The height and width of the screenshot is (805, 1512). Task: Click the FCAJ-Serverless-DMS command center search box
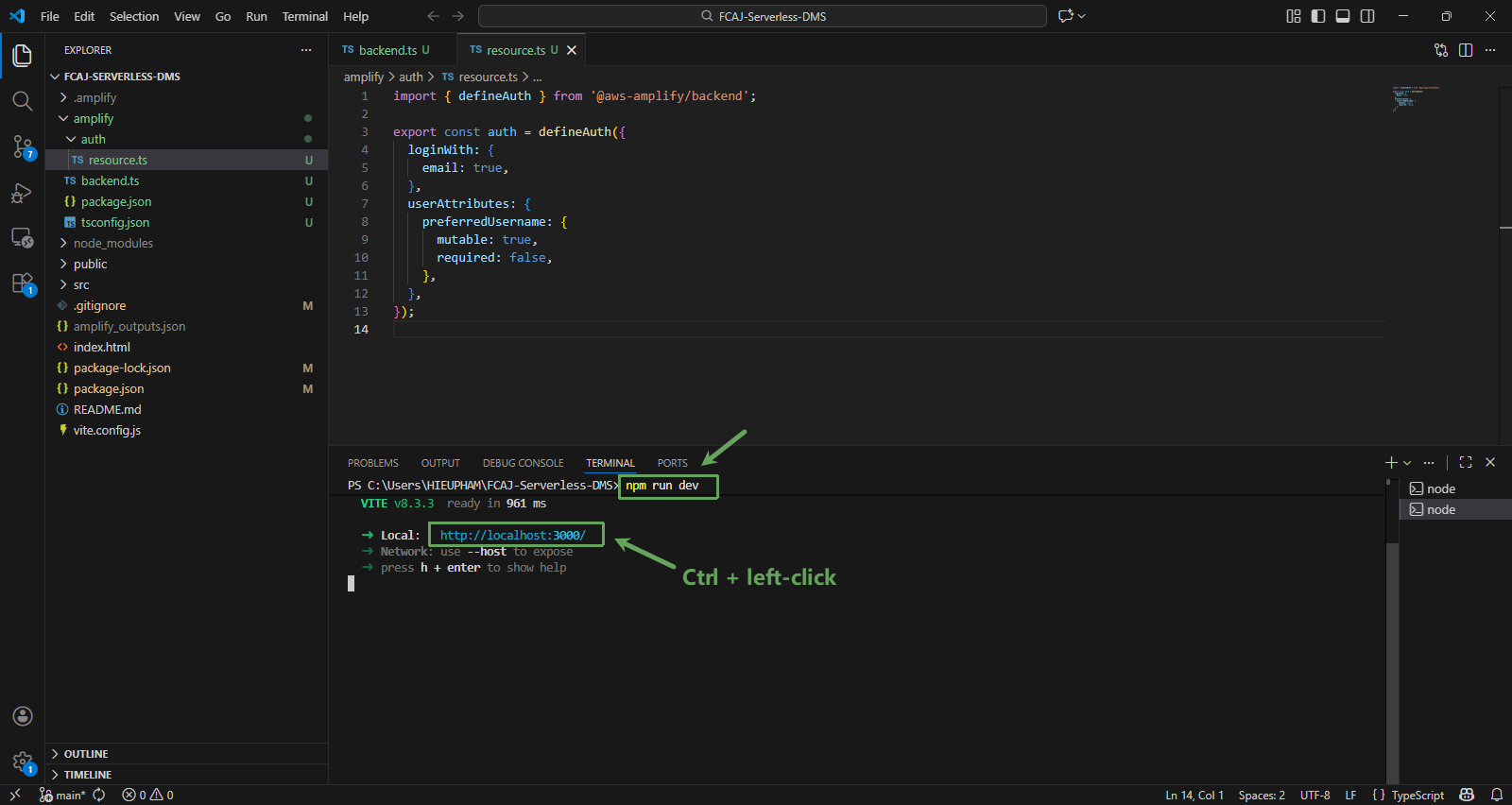(763, 16)
